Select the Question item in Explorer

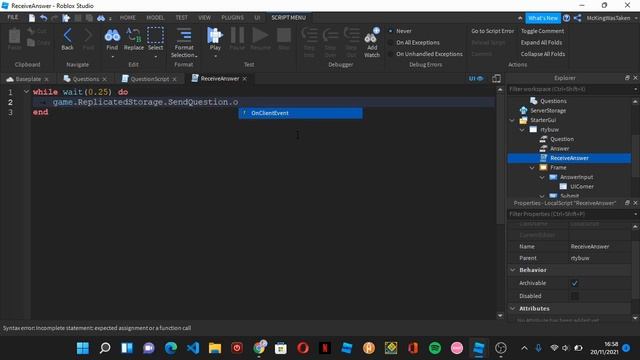[562, 139]
